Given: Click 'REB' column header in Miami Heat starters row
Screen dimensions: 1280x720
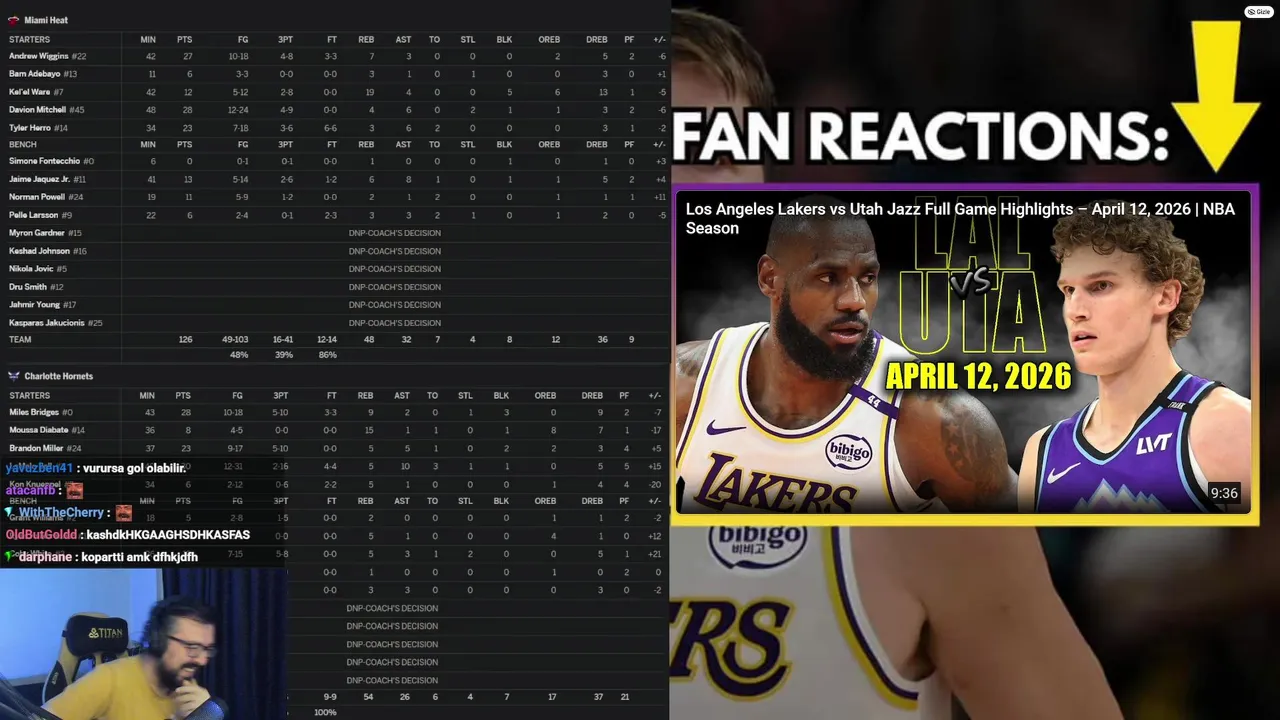Looking at the screenshot, I should coord(366,39).
